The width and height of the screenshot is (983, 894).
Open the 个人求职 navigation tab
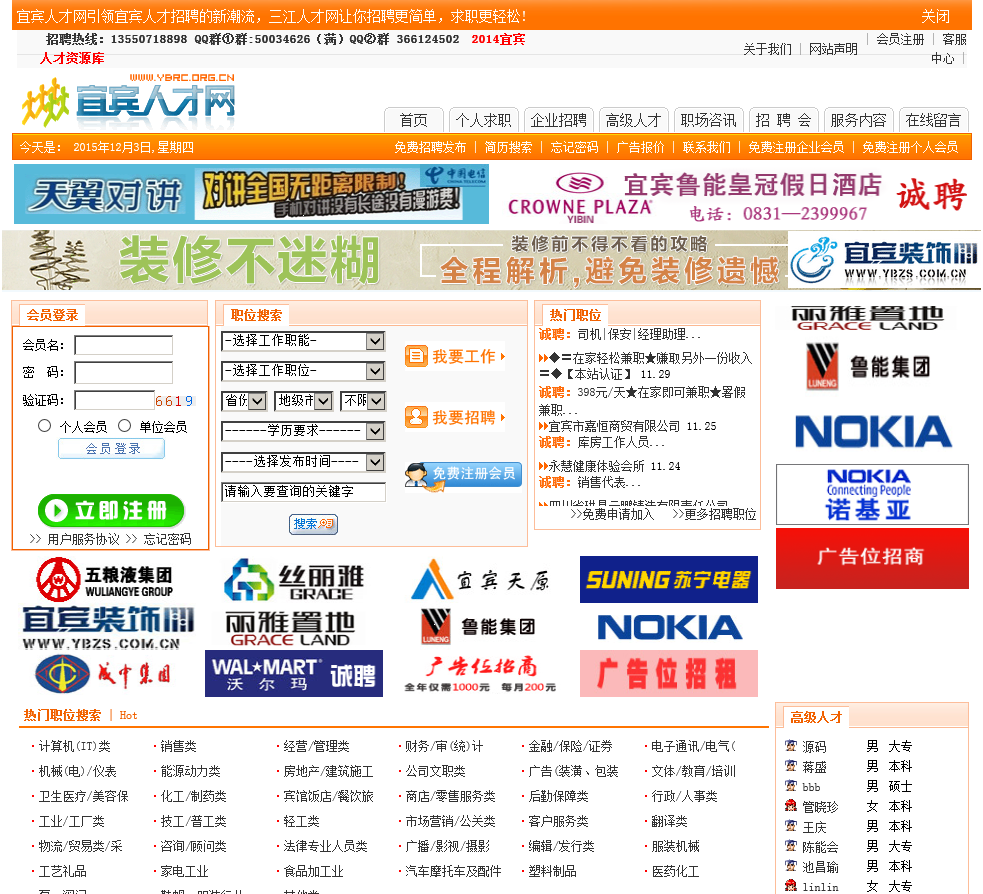(483, 120)
